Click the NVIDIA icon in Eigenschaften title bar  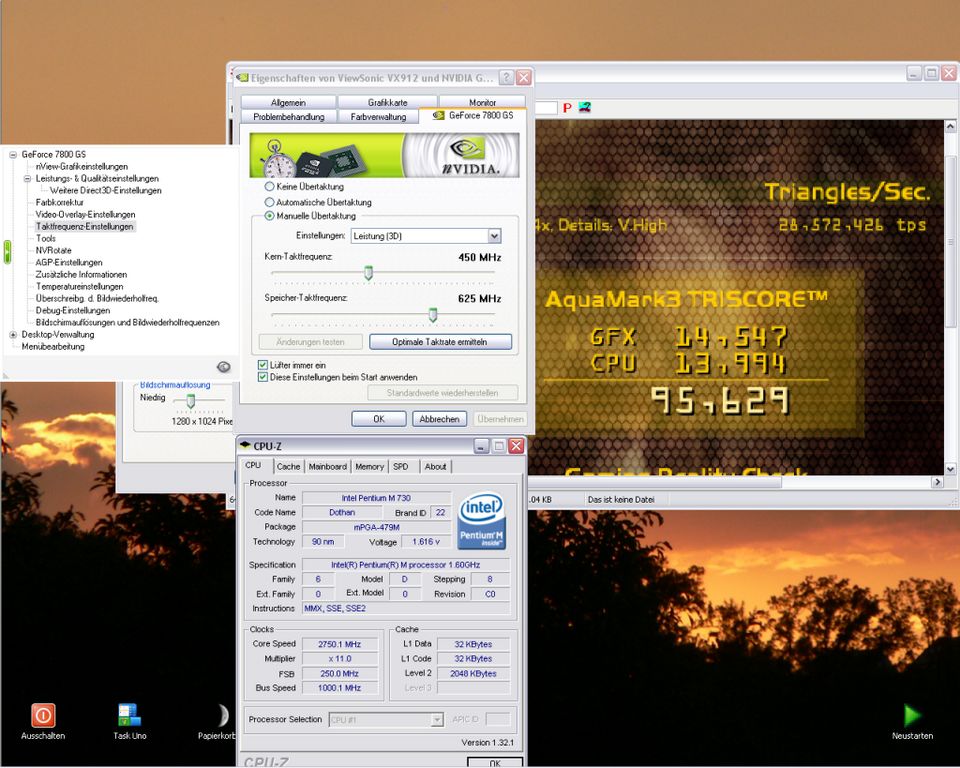(242, 78)
